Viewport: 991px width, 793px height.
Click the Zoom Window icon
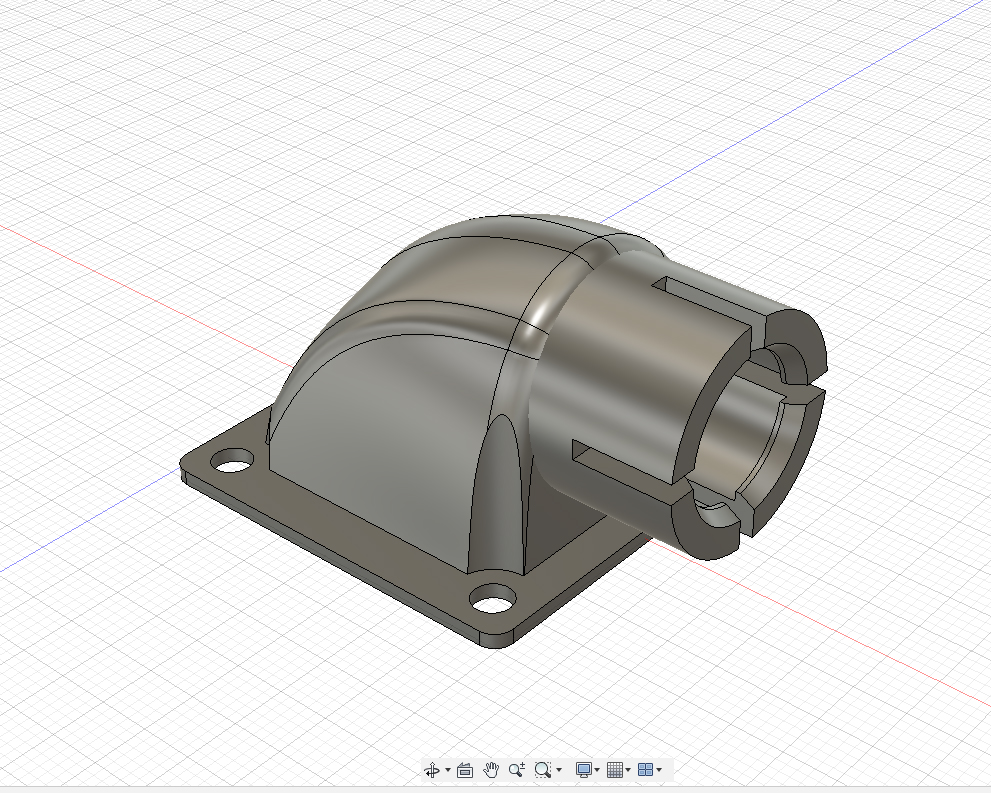[x=542, y=769]
